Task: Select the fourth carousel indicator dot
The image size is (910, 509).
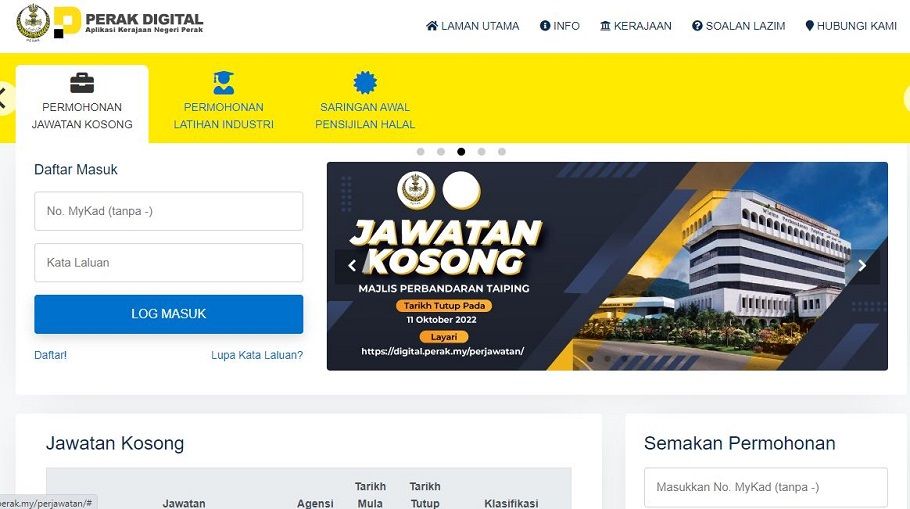Action: 482,151
